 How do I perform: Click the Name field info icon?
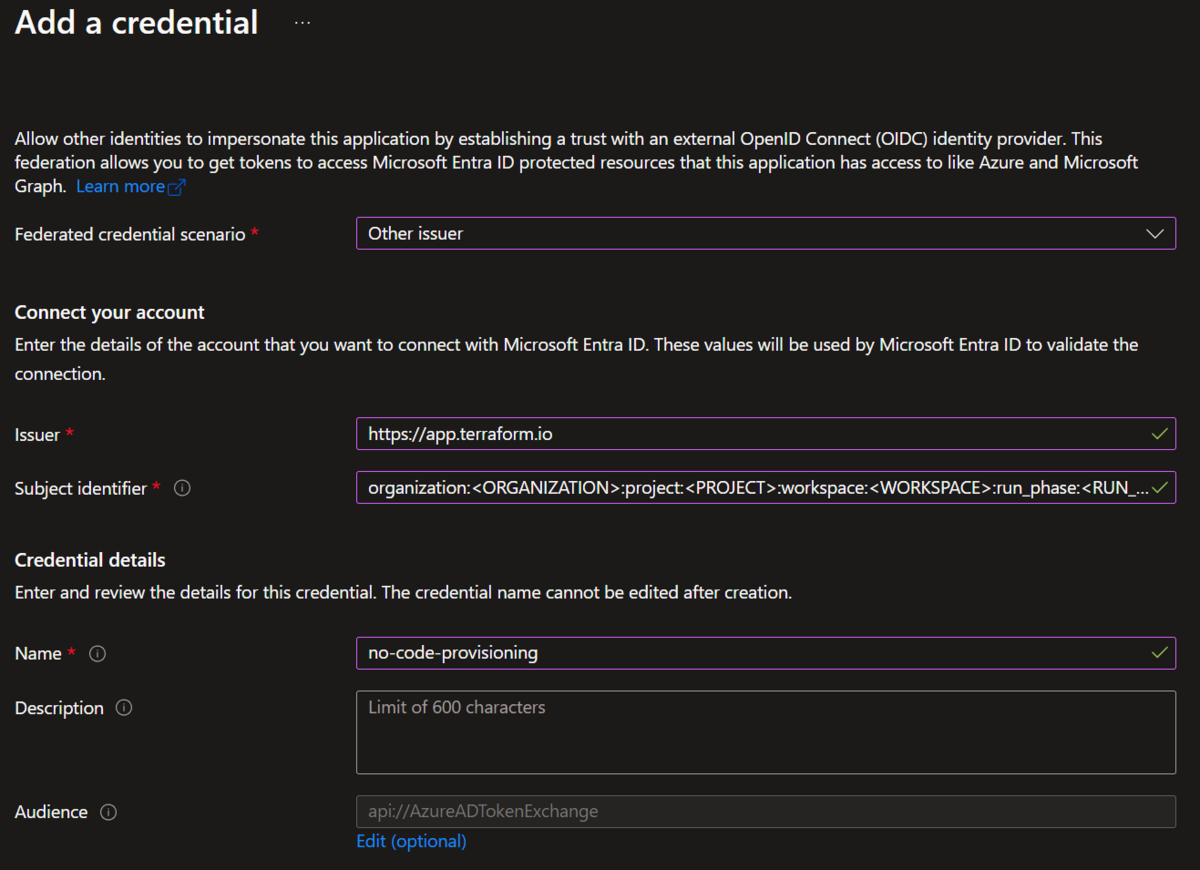click(96, 653)
